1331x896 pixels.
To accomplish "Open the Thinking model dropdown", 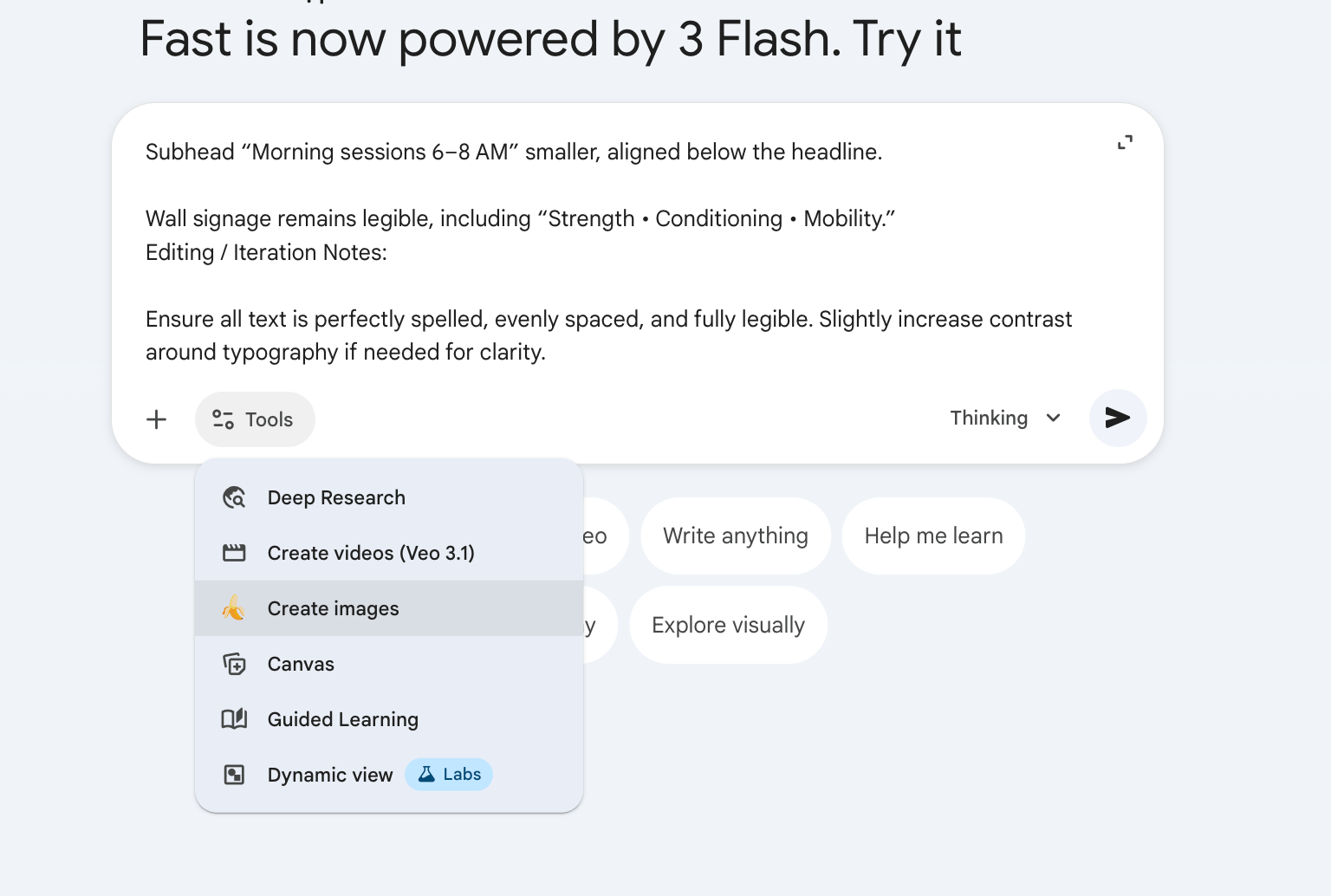I will [1005, 418].
